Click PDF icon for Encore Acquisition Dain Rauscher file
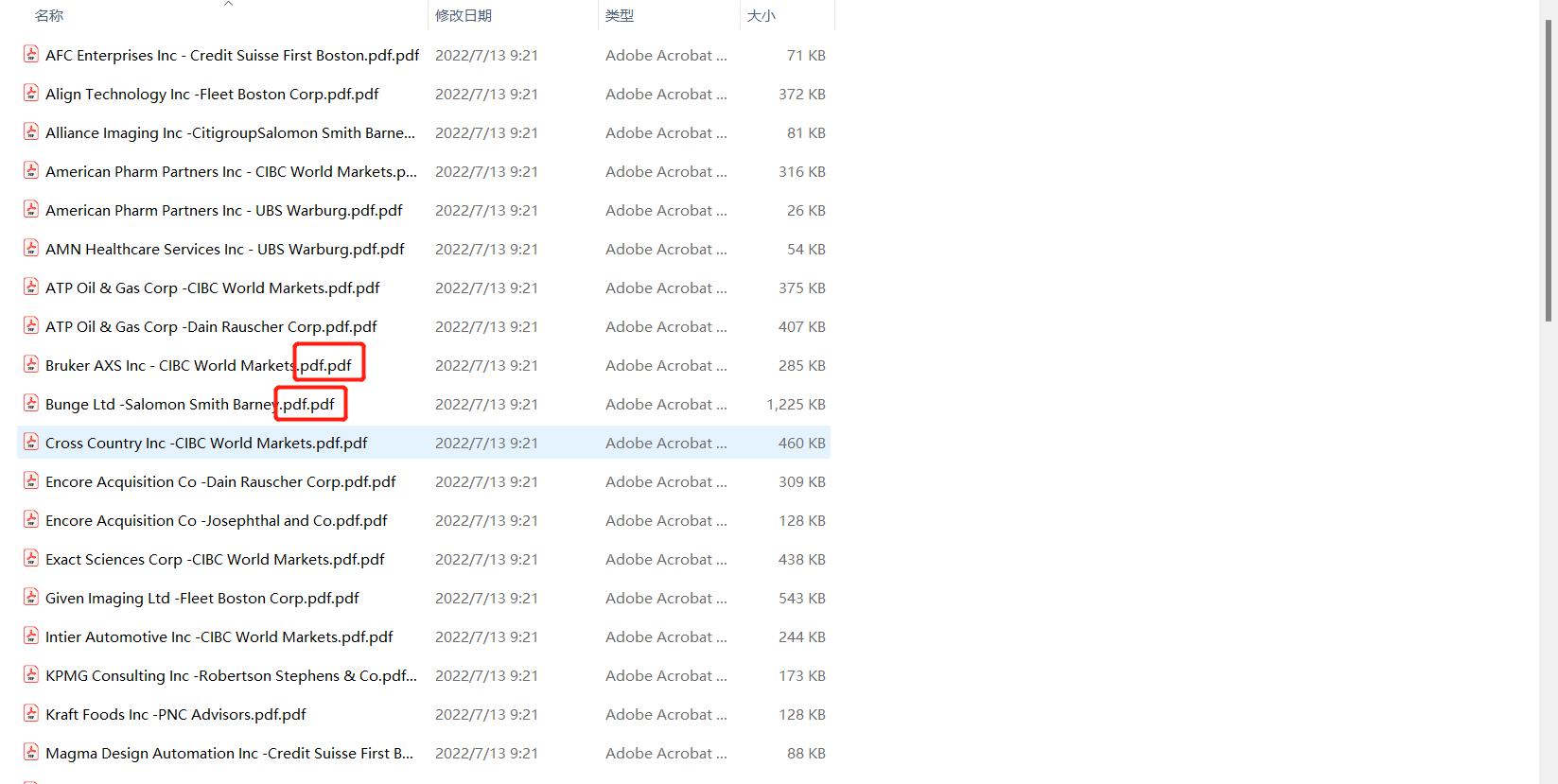This screenshot has height=784, width=1558. (x=31, y=480)
